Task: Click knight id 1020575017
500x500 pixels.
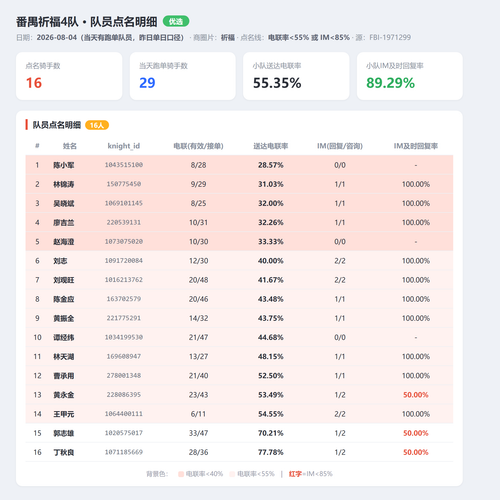Action: (124, 433)
